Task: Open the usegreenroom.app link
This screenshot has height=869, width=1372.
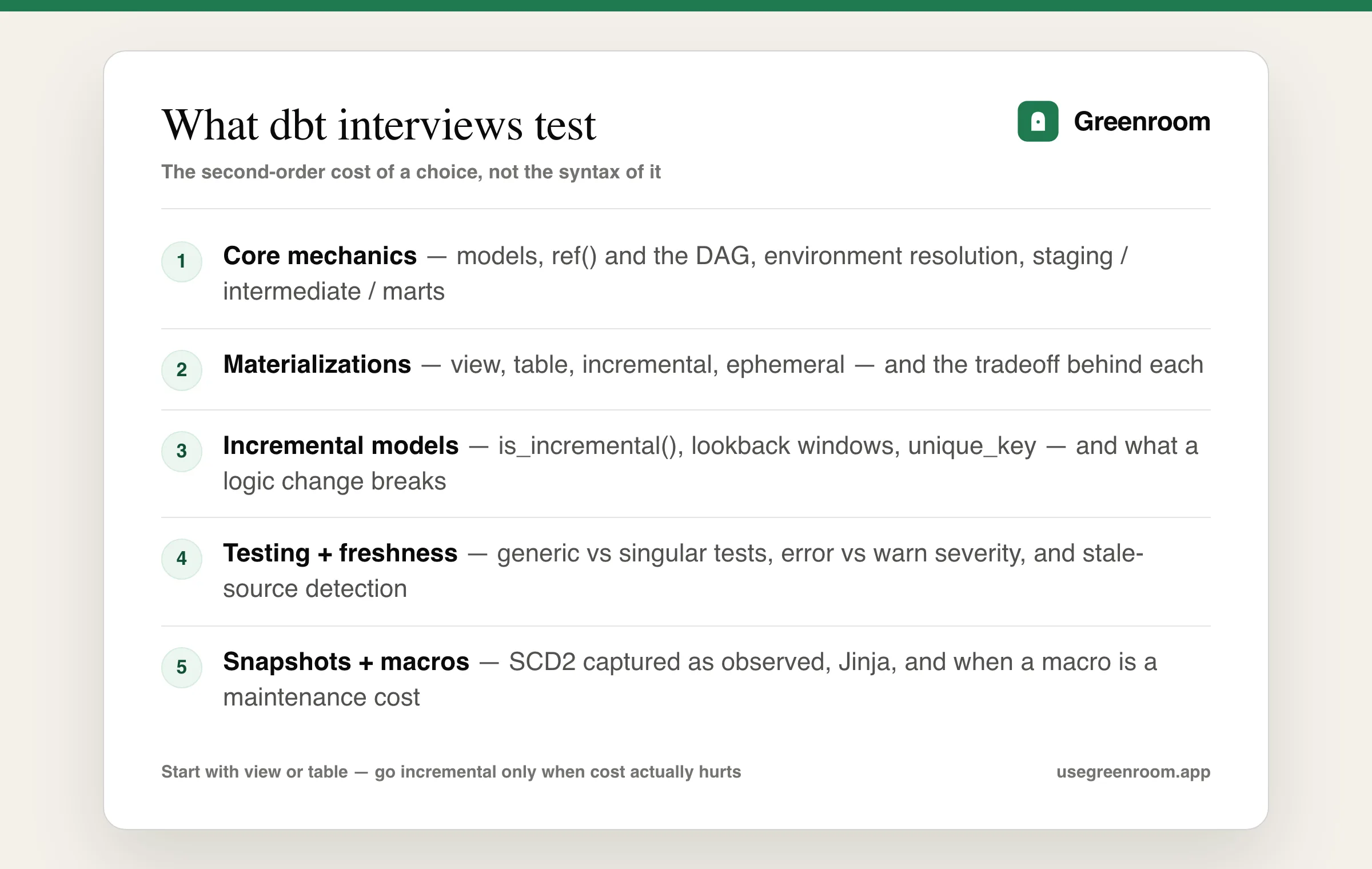Action: (x=1133, y=772)
